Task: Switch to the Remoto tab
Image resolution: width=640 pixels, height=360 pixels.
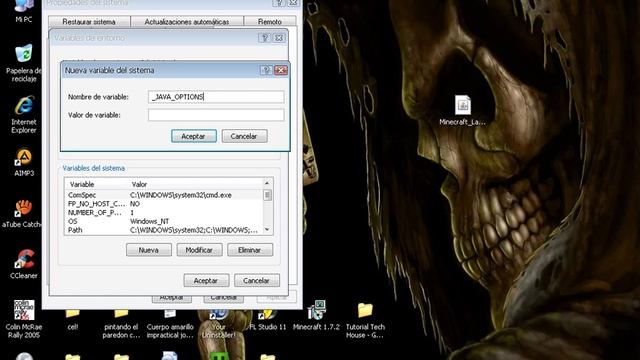Action: click(x=270, y=22)
